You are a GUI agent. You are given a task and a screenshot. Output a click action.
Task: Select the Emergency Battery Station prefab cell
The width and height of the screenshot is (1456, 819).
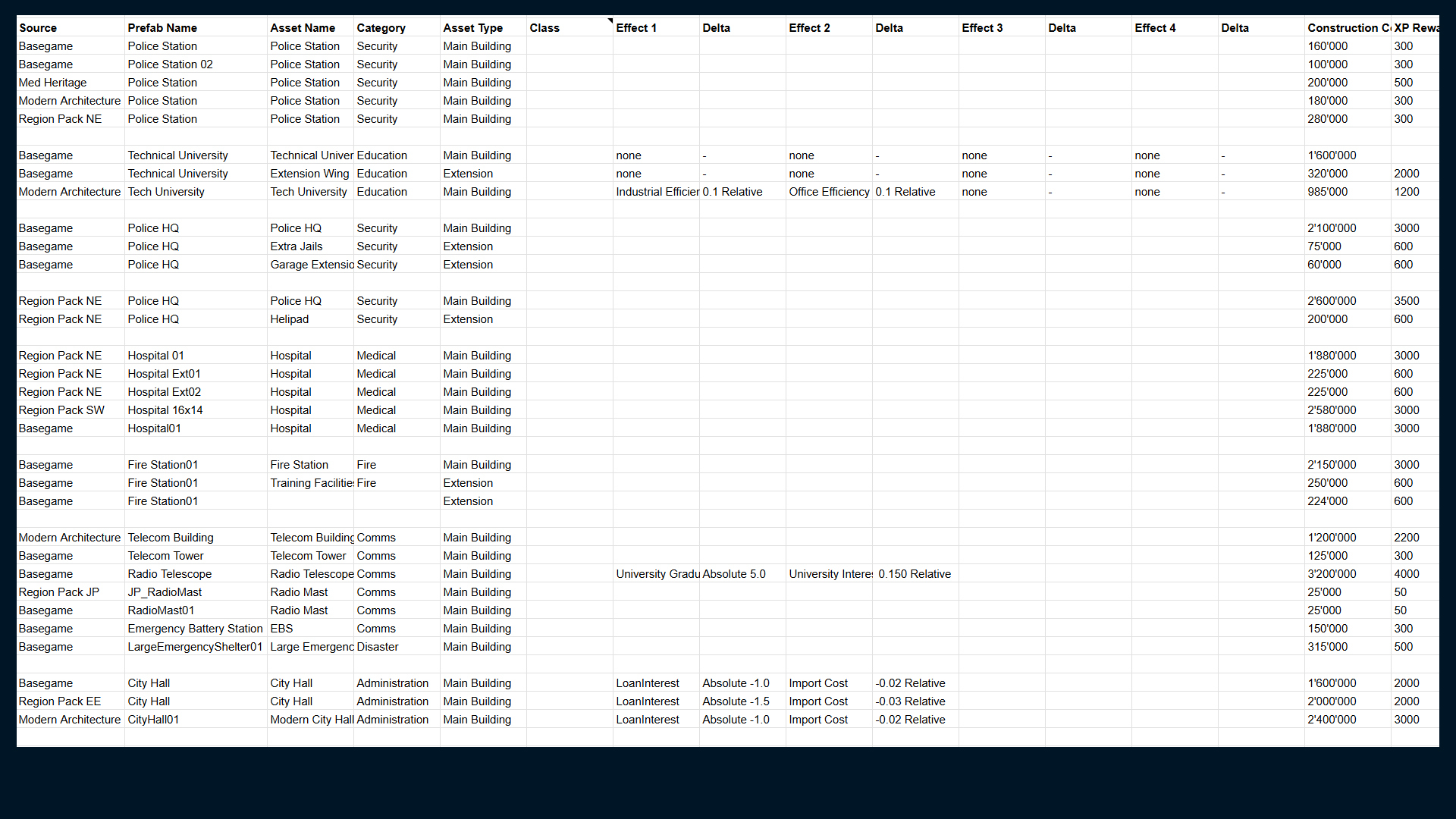pyautogui.click(x=195, y=628)
